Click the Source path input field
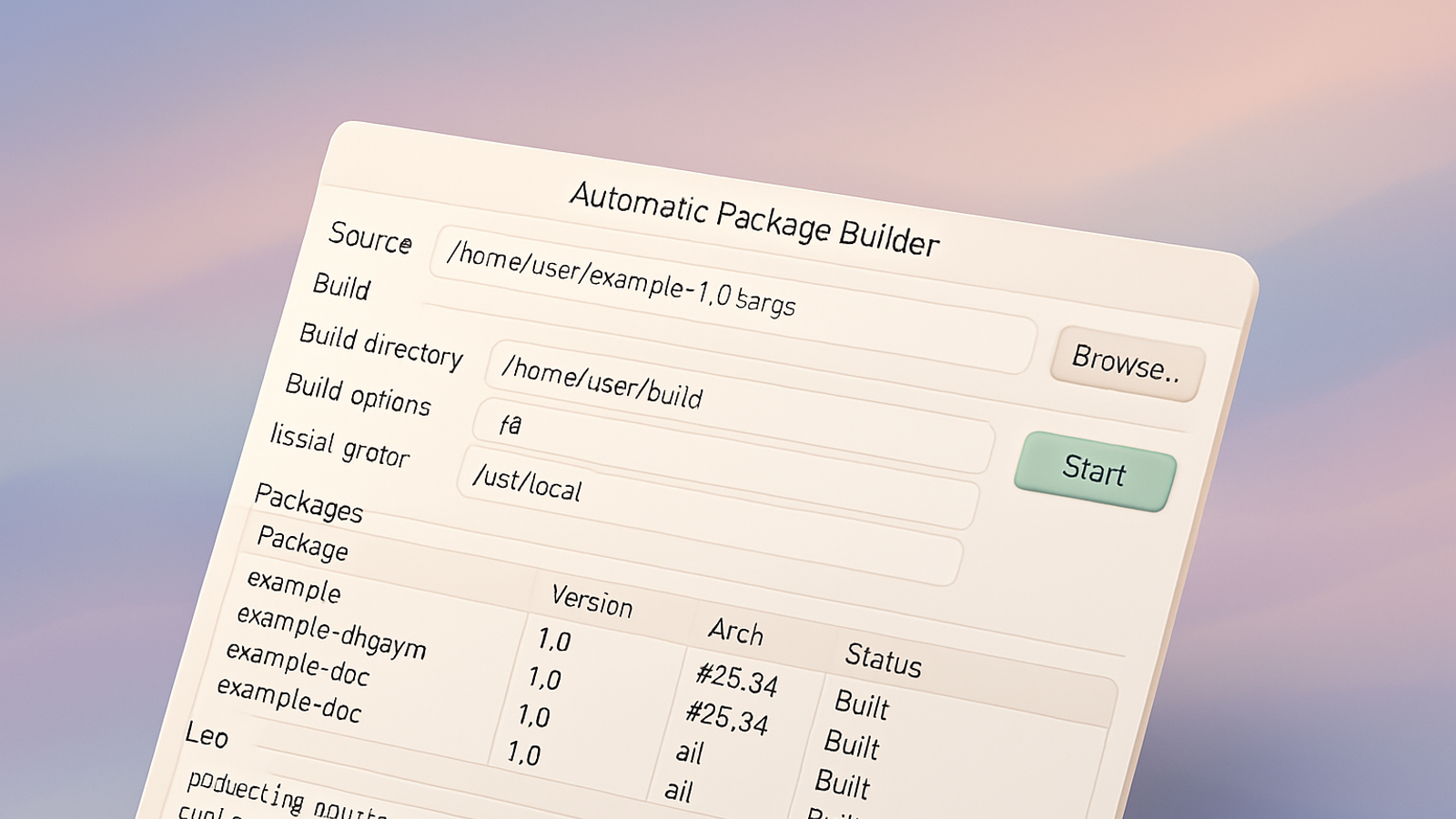Screen dimensions: 1456x819 point(728,297)
